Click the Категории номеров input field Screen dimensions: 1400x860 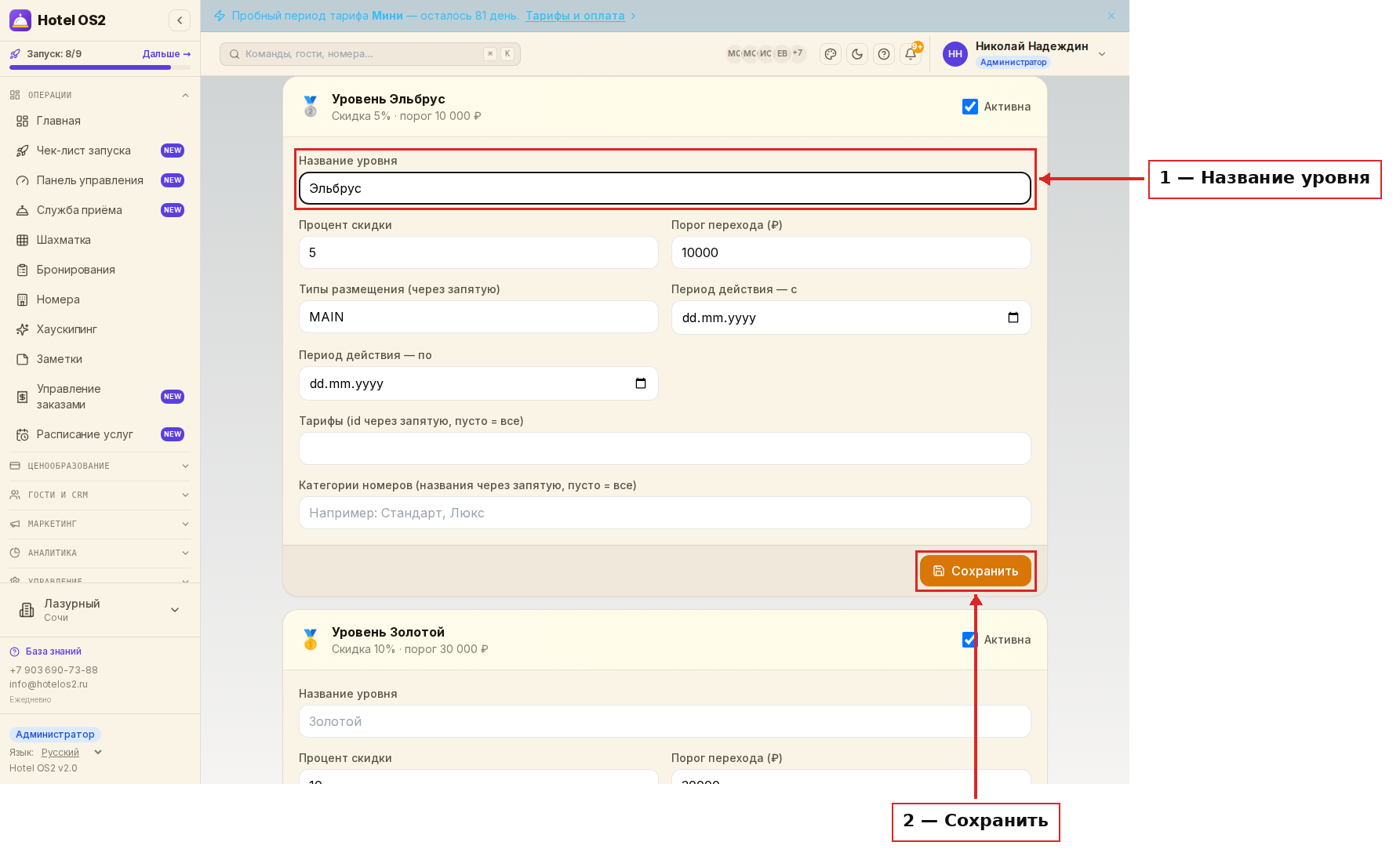point(665,513)
